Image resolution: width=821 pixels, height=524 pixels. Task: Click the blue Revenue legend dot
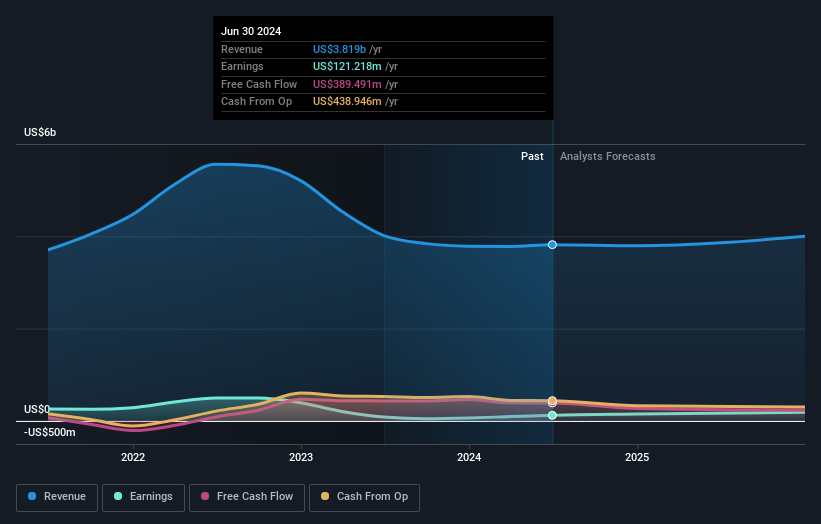[32, 496]
